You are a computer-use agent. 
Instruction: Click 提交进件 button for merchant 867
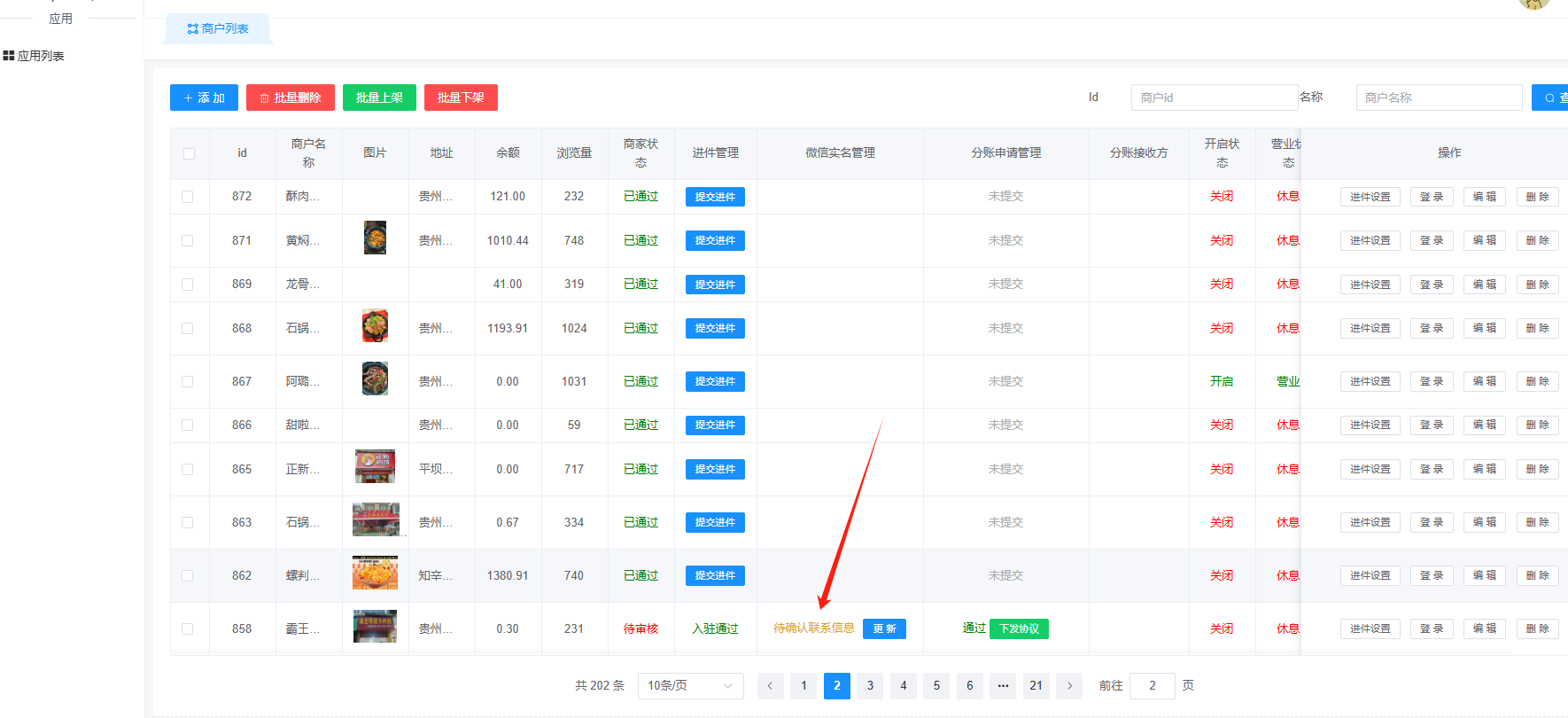715,381
